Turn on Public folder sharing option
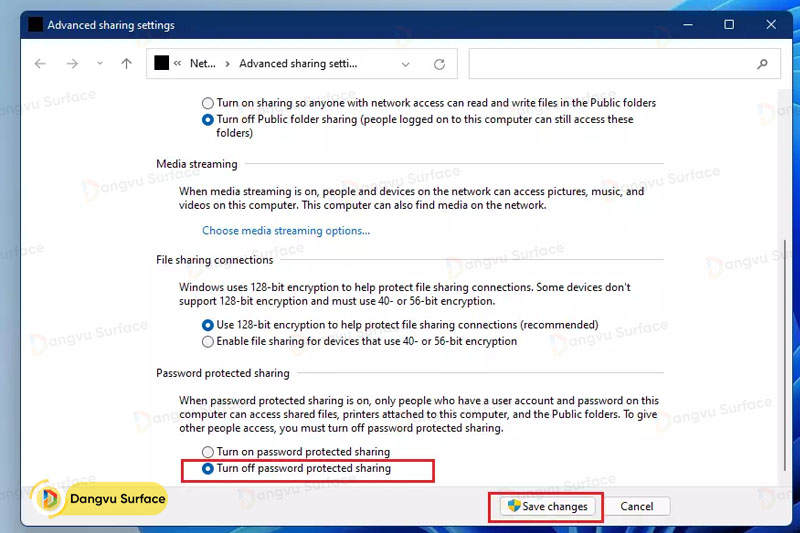 click(x=208, y=103)
